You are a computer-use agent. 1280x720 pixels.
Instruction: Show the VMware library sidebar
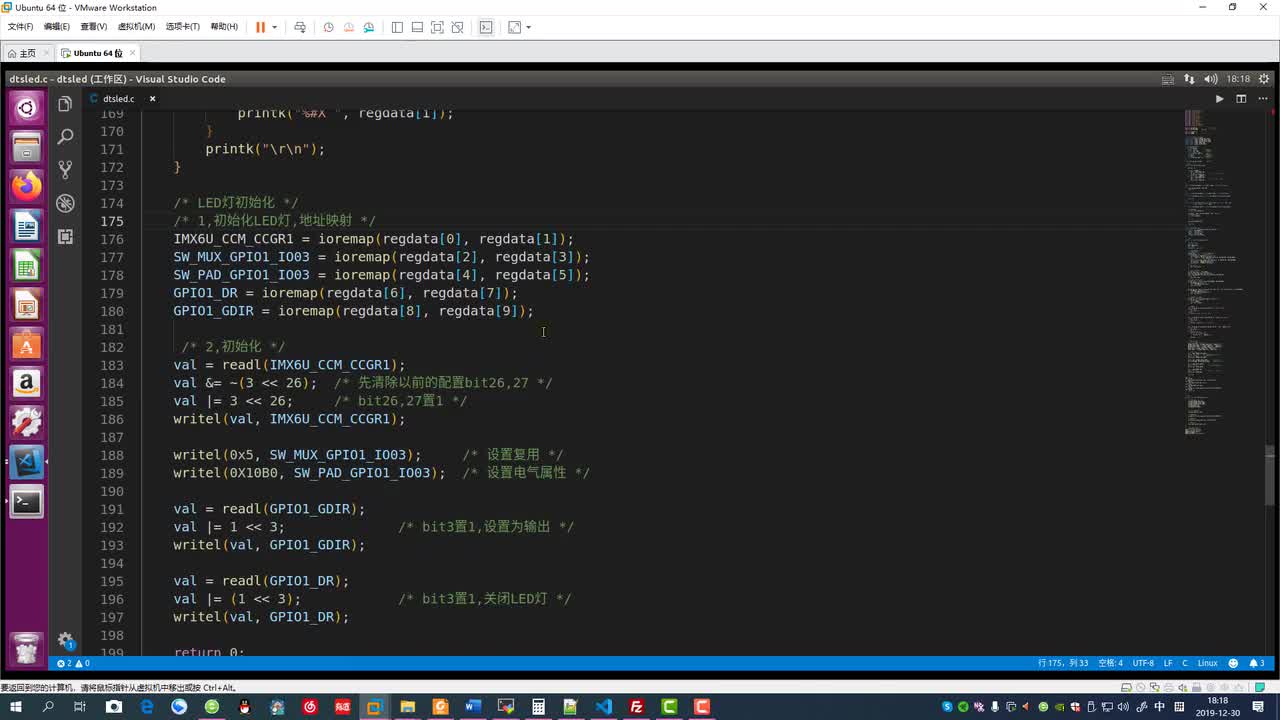(x=397, y=27)
